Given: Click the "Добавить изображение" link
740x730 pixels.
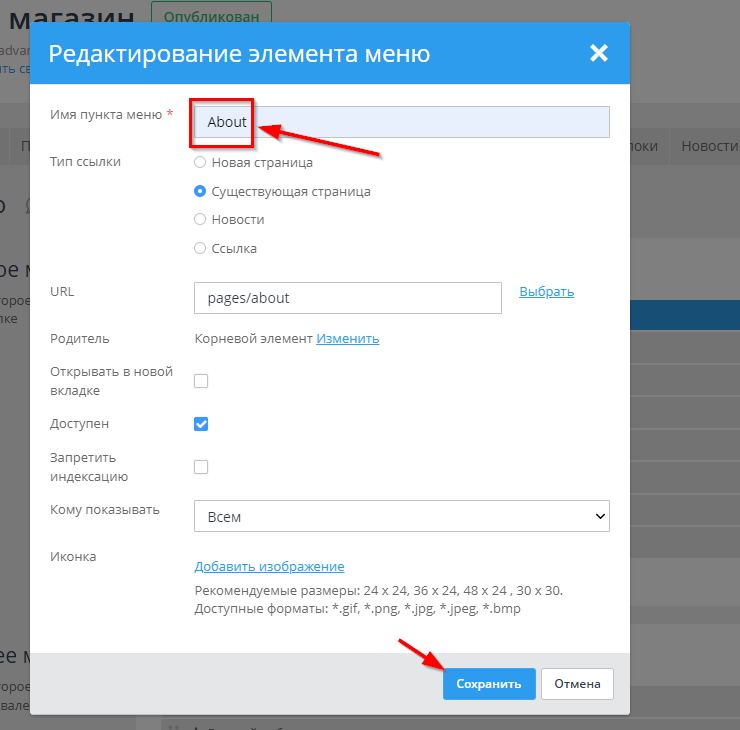Looking at the screenshot, I should (269, 566).
